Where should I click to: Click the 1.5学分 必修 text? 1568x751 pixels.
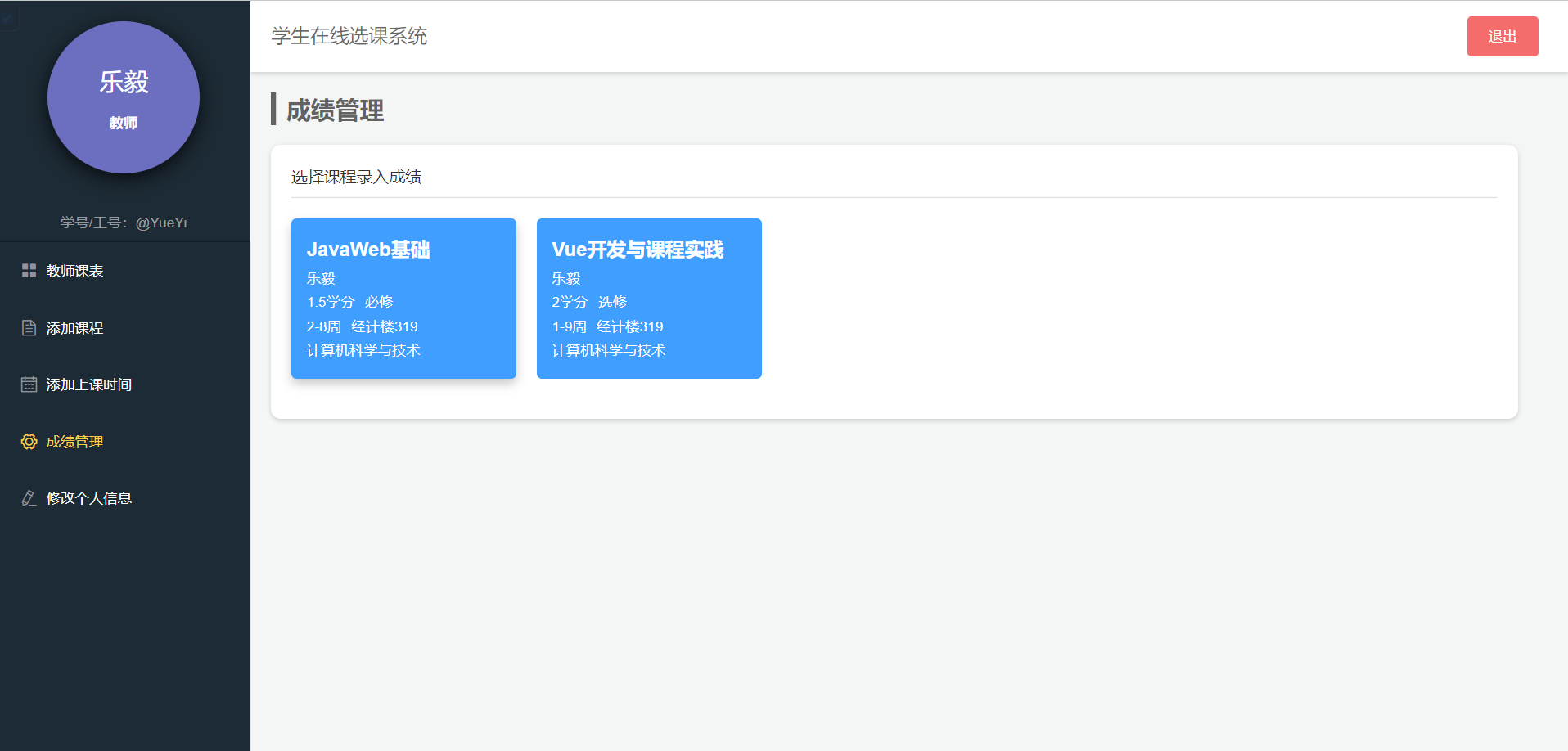tap(350, 302)
